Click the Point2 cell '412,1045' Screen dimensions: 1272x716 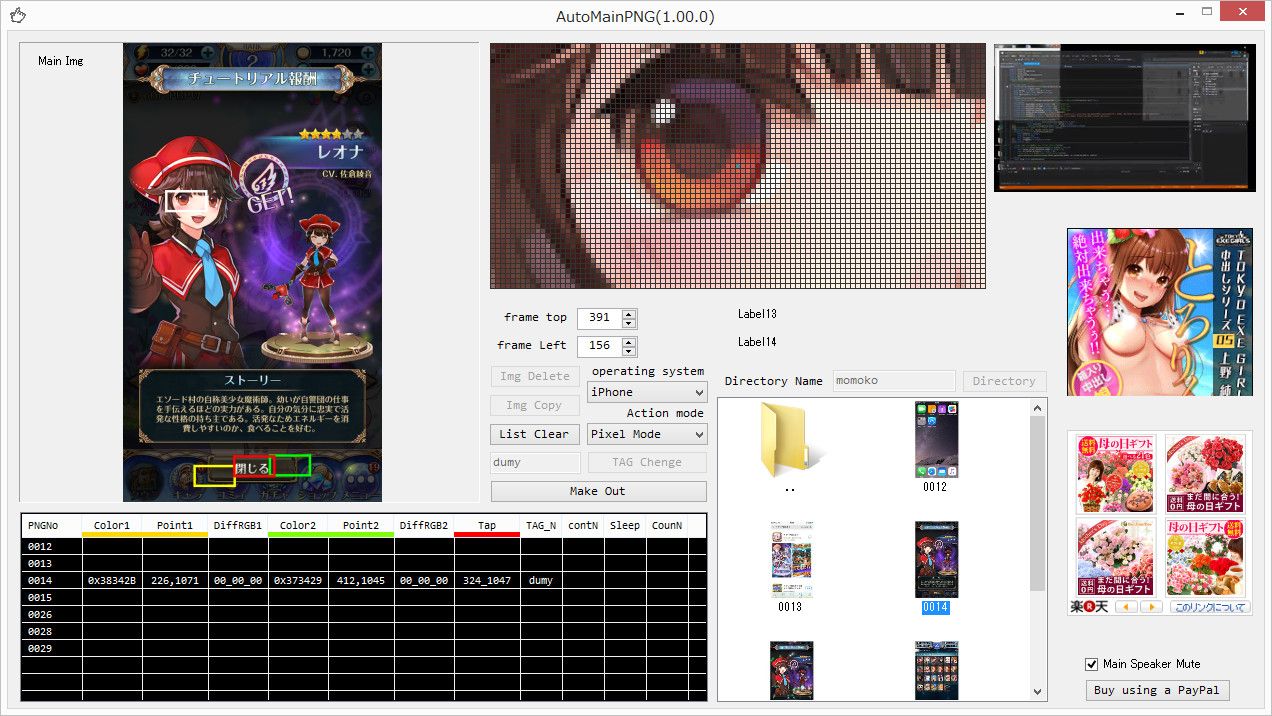361,581
